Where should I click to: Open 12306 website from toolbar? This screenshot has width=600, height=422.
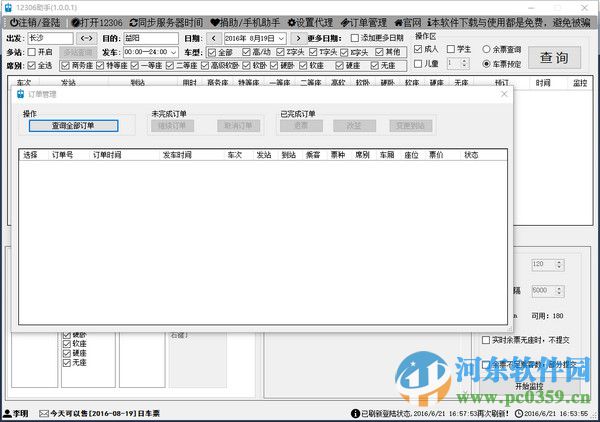(x=97, y=23)
